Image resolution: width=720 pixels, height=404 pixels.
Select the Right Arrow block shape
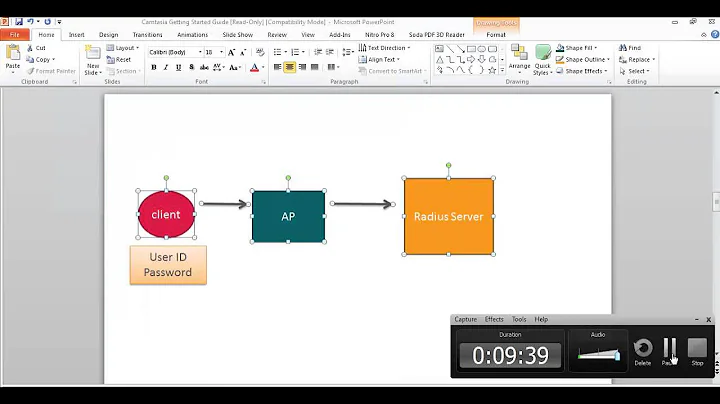coord(471,60)
